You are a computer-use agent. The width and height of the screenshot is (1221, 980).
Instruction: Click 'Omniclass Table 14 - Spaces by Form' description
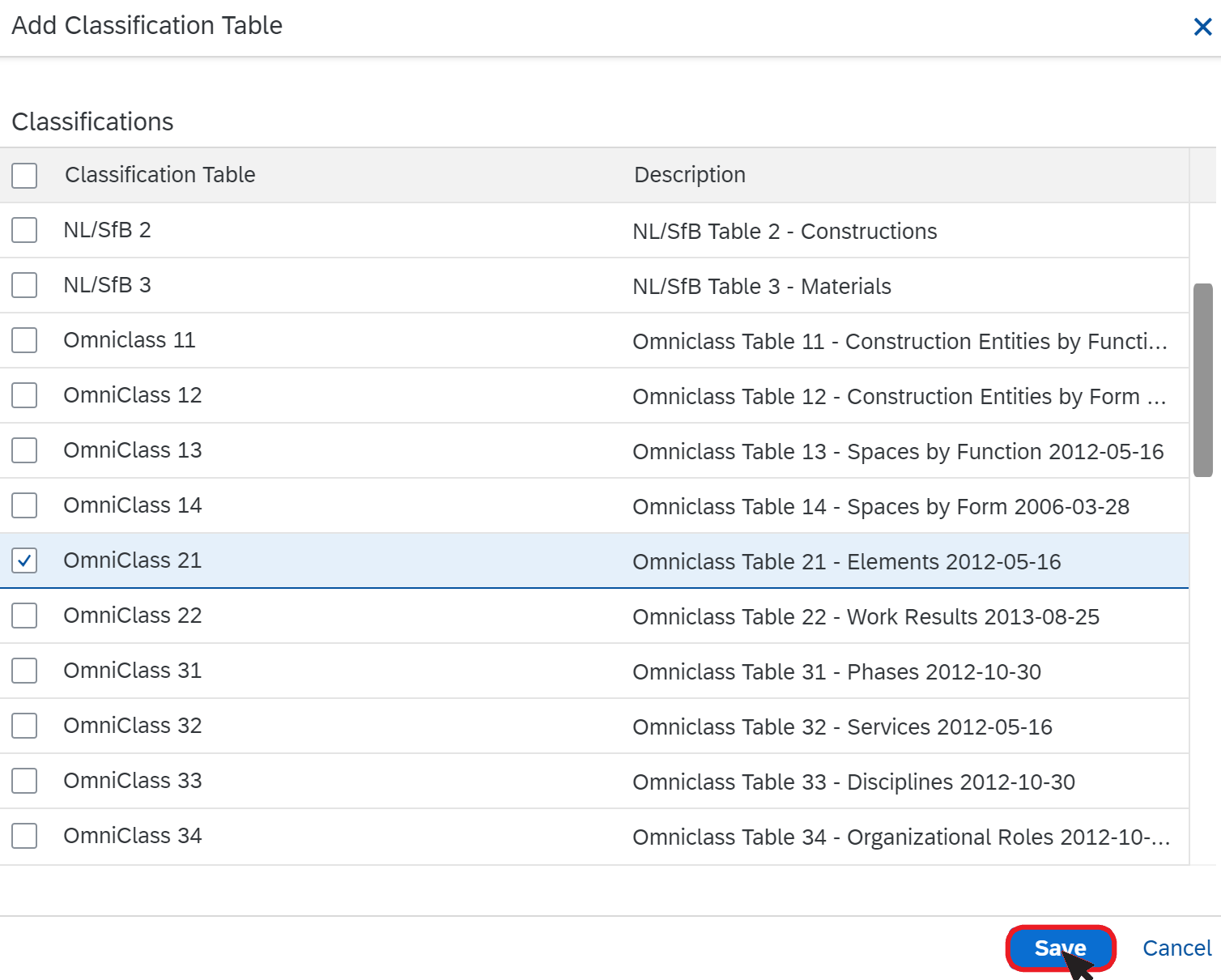point(881,507)
